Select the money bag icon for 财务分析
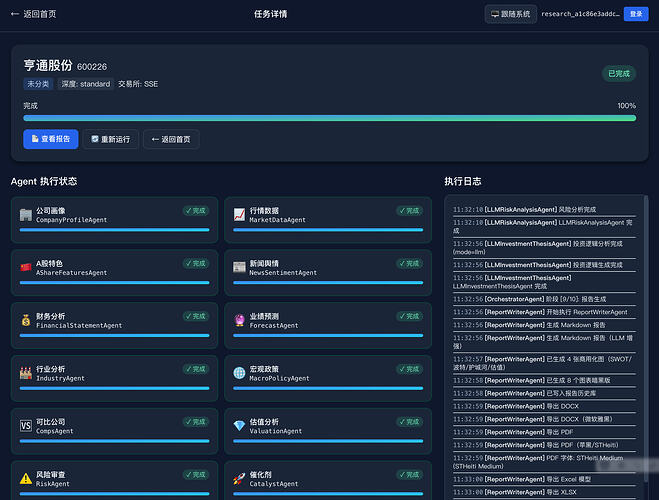 (26, 321)
